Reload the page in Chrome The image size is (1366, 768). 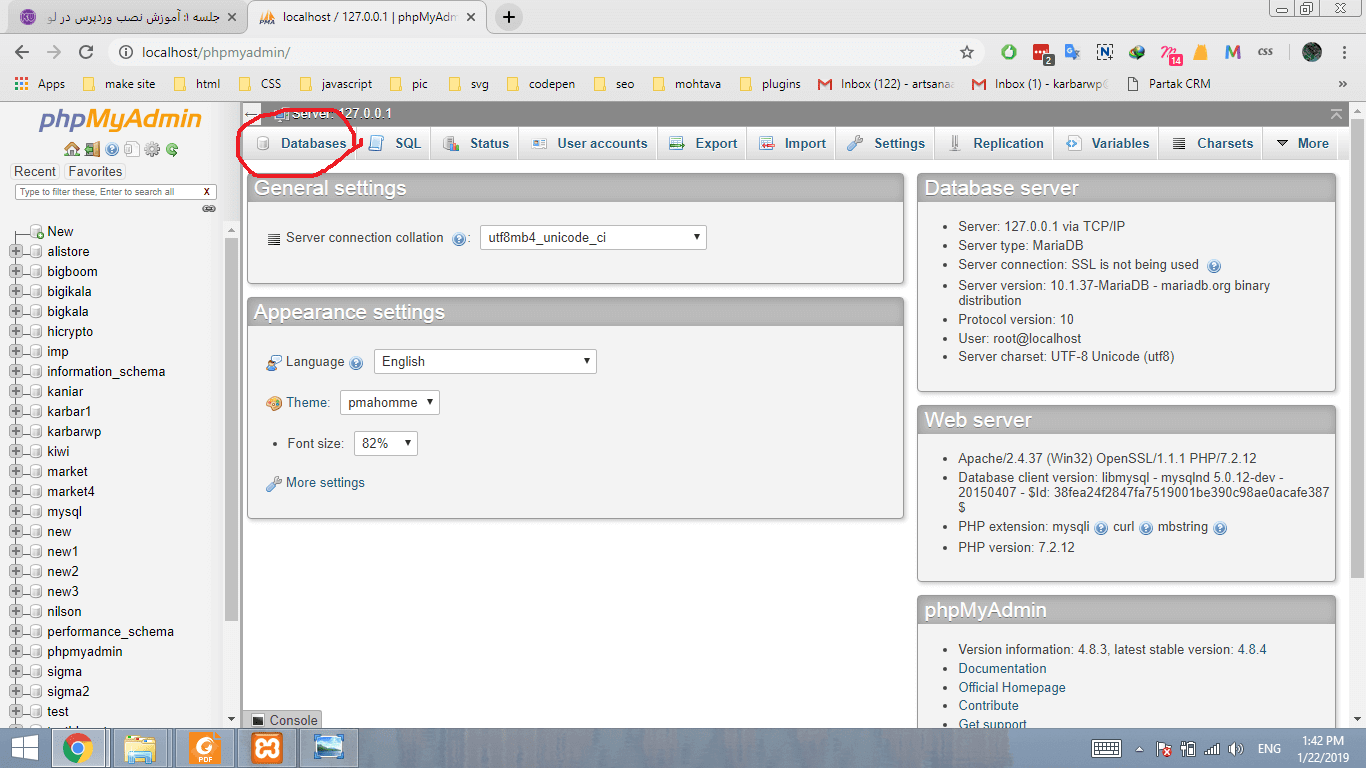click(x=86, y=52)
